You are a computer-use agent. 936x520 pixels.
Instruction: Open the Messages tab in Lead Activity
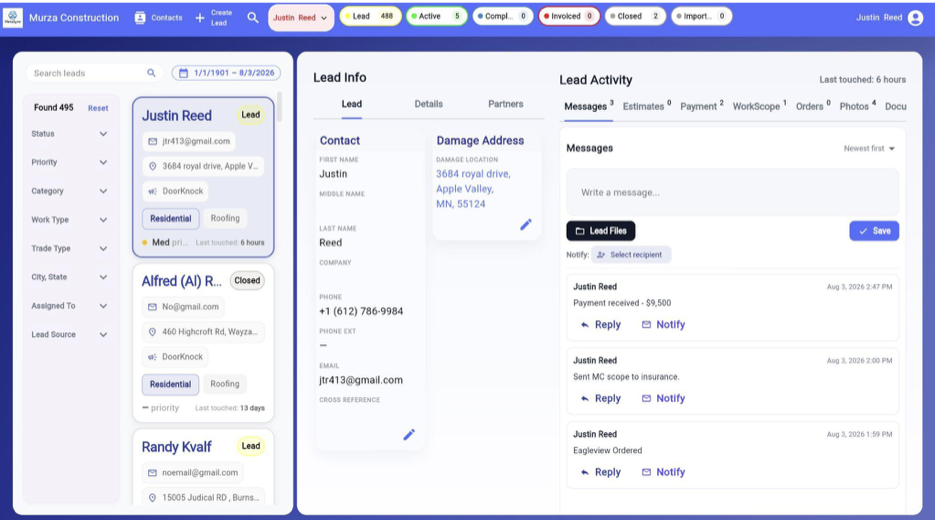589,106
